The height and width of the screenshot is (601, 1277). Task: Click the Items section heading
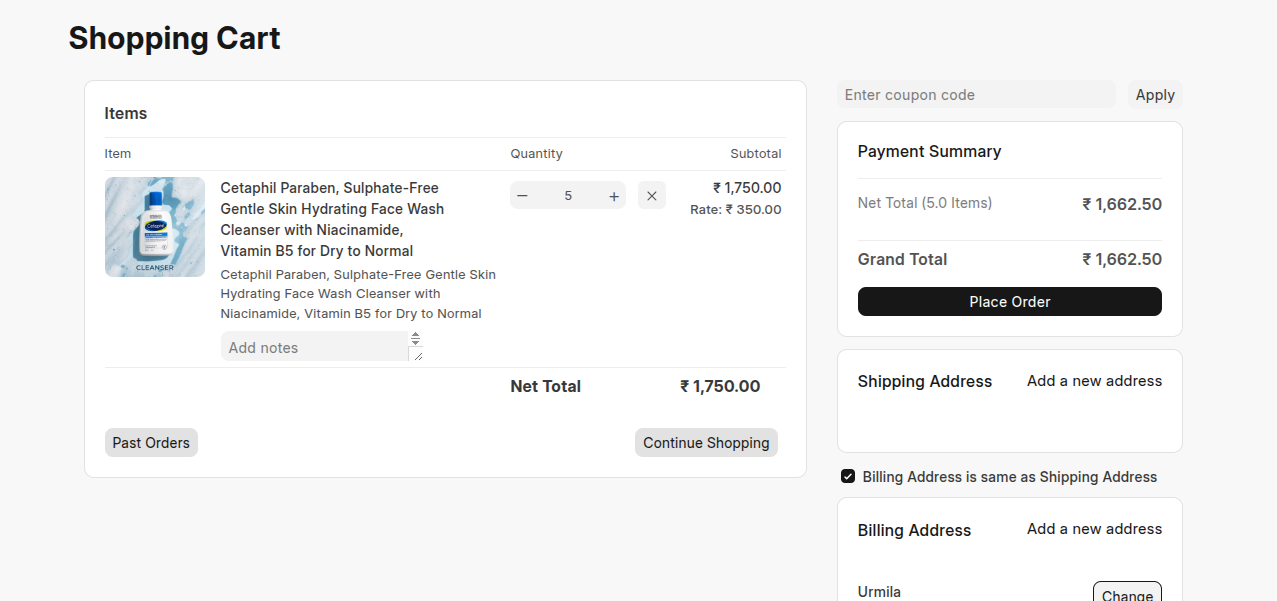[x=126, y=113]
